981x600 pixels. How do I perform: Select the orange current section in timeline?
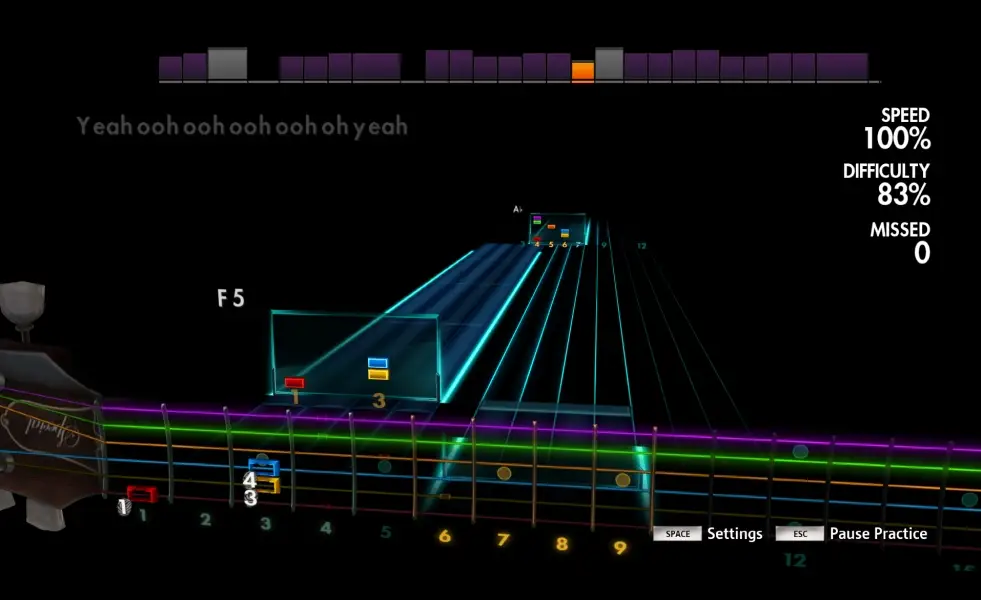582,71
